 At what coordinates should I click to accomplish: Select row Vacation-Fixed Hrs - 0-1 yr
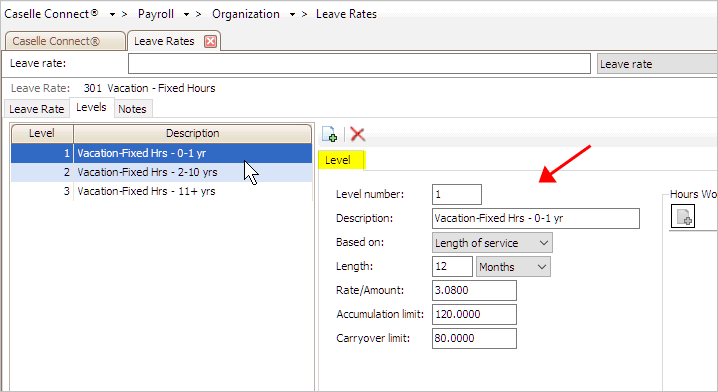pyautogui.click(x=161, y=153)
